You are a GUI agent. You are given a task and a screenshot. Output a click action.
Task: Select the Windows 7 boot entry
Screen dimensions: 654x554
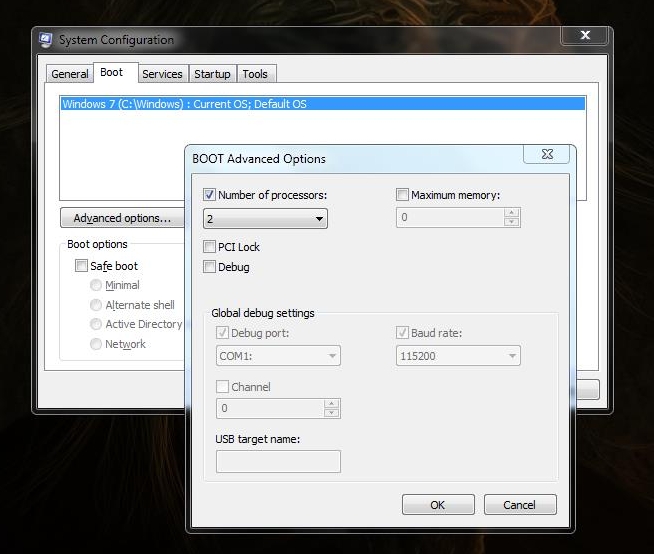pos(323,104)
